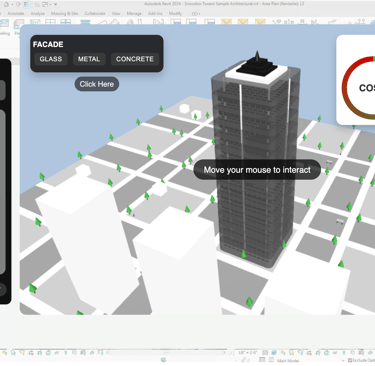Click the 'Move your mouse to interact' tooltip

tap(257, 170)
